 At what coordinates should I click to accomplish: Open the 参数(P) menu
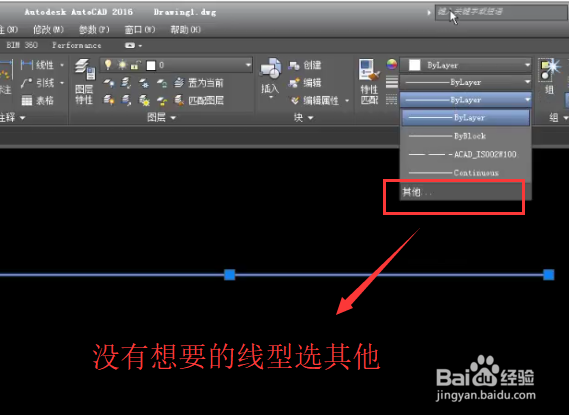coord(94,29)
